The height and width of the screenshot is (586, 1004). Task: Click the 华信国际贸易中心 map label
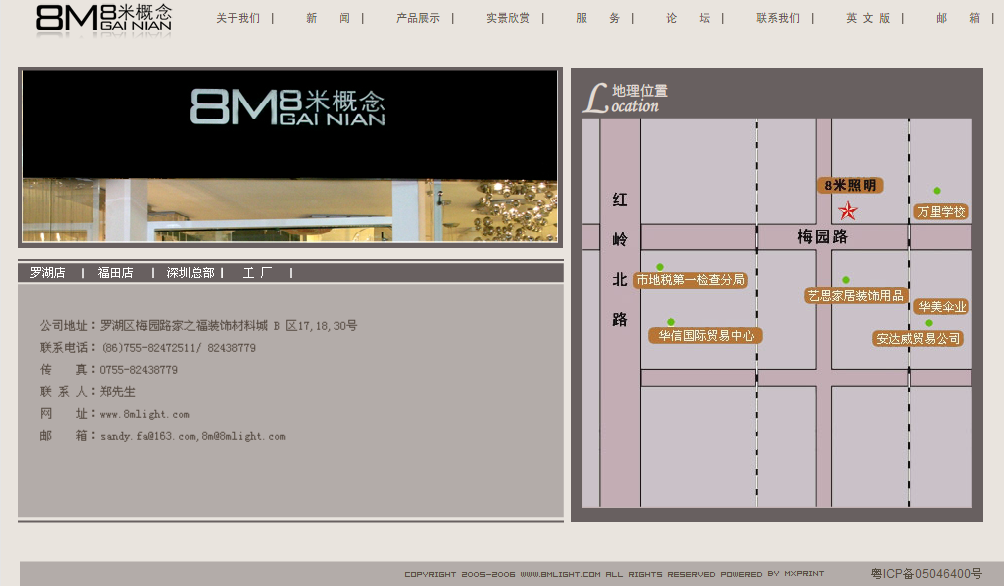tap(708, 335)
